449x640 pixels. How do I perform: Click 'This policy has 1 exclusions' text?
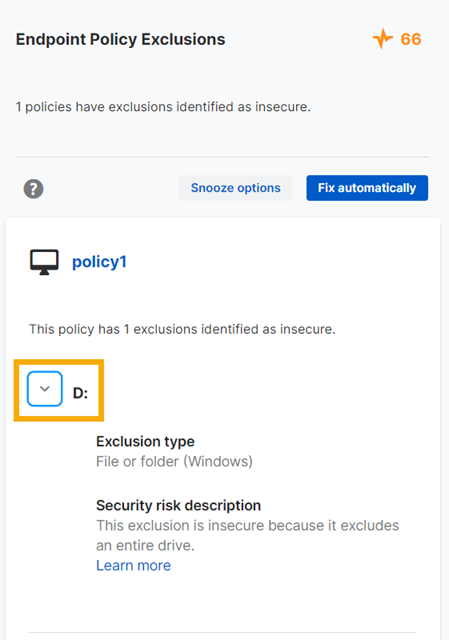(182, 329)
